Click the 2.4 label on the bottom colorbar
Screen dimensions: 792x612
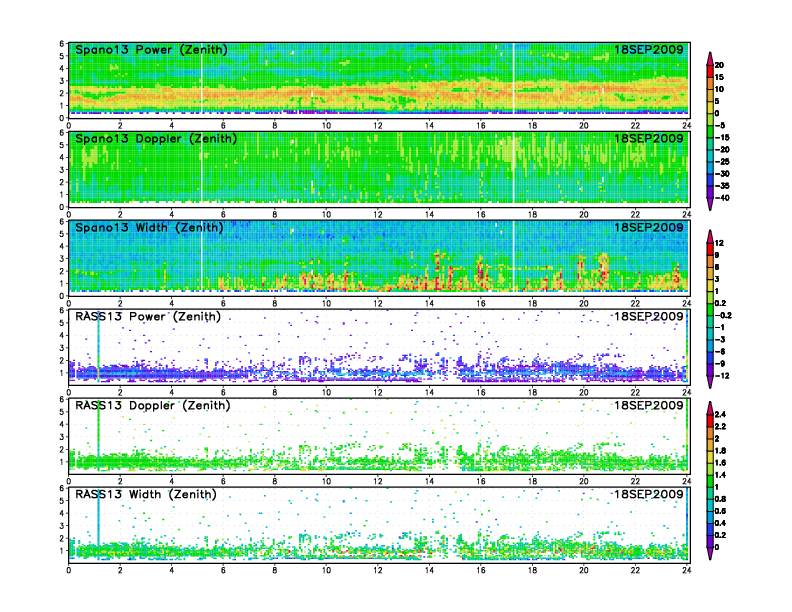tap(720, 415)
